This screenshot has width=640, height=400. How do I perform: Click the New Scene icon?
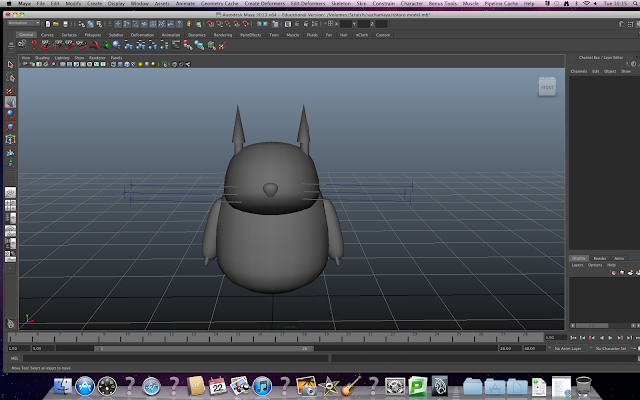pos(48,24)
